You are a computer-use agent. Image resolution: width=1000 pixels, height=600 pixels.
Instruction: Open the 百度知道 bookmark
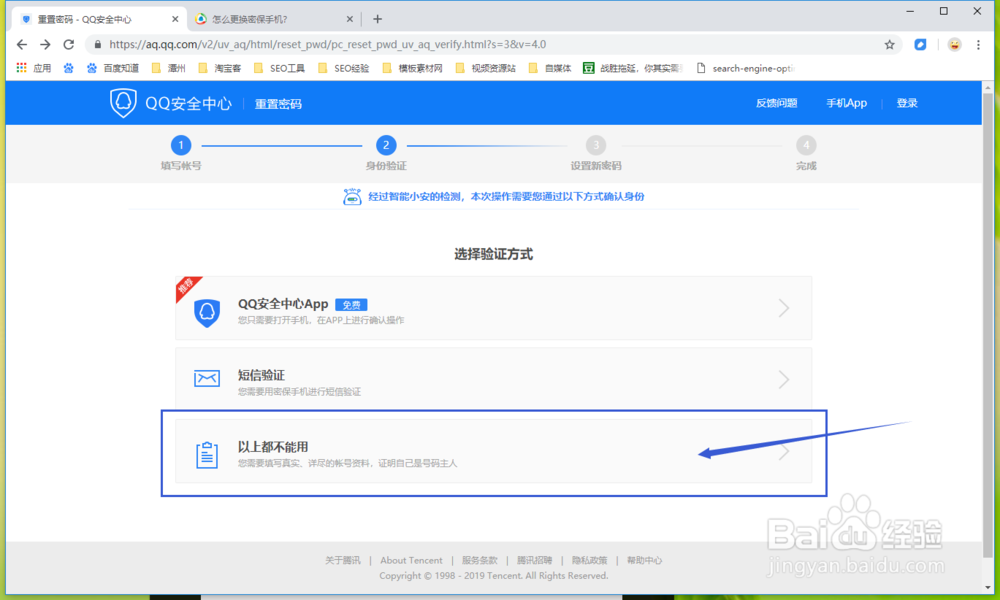coord(113,68)
